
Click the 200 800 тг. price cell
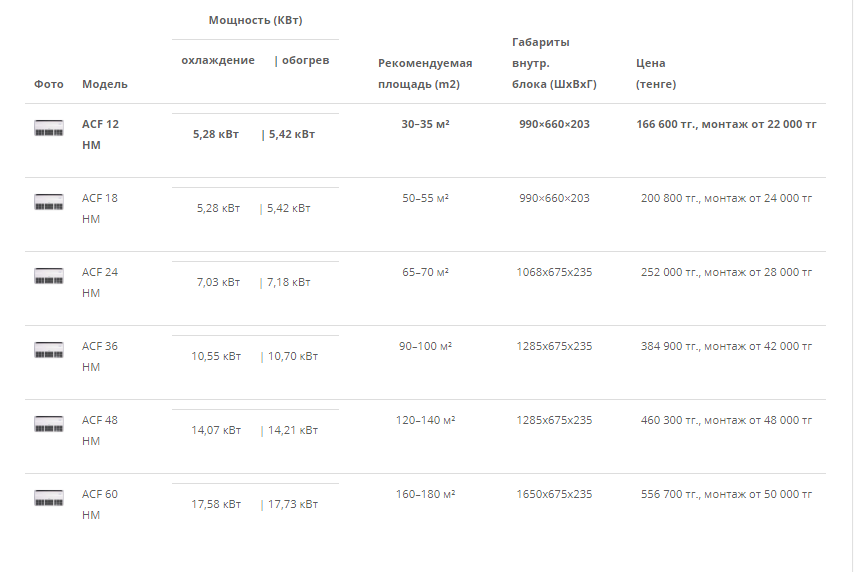coord(726,198)
